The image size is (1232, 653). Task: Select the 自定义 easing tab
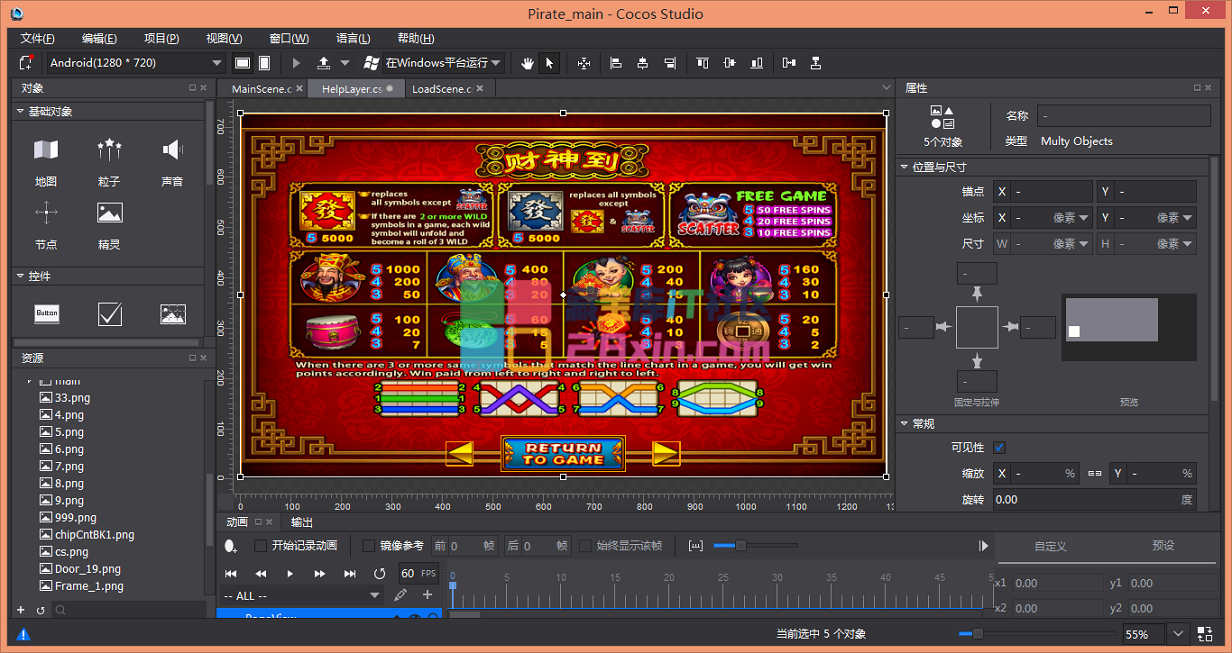point(1050,546)
